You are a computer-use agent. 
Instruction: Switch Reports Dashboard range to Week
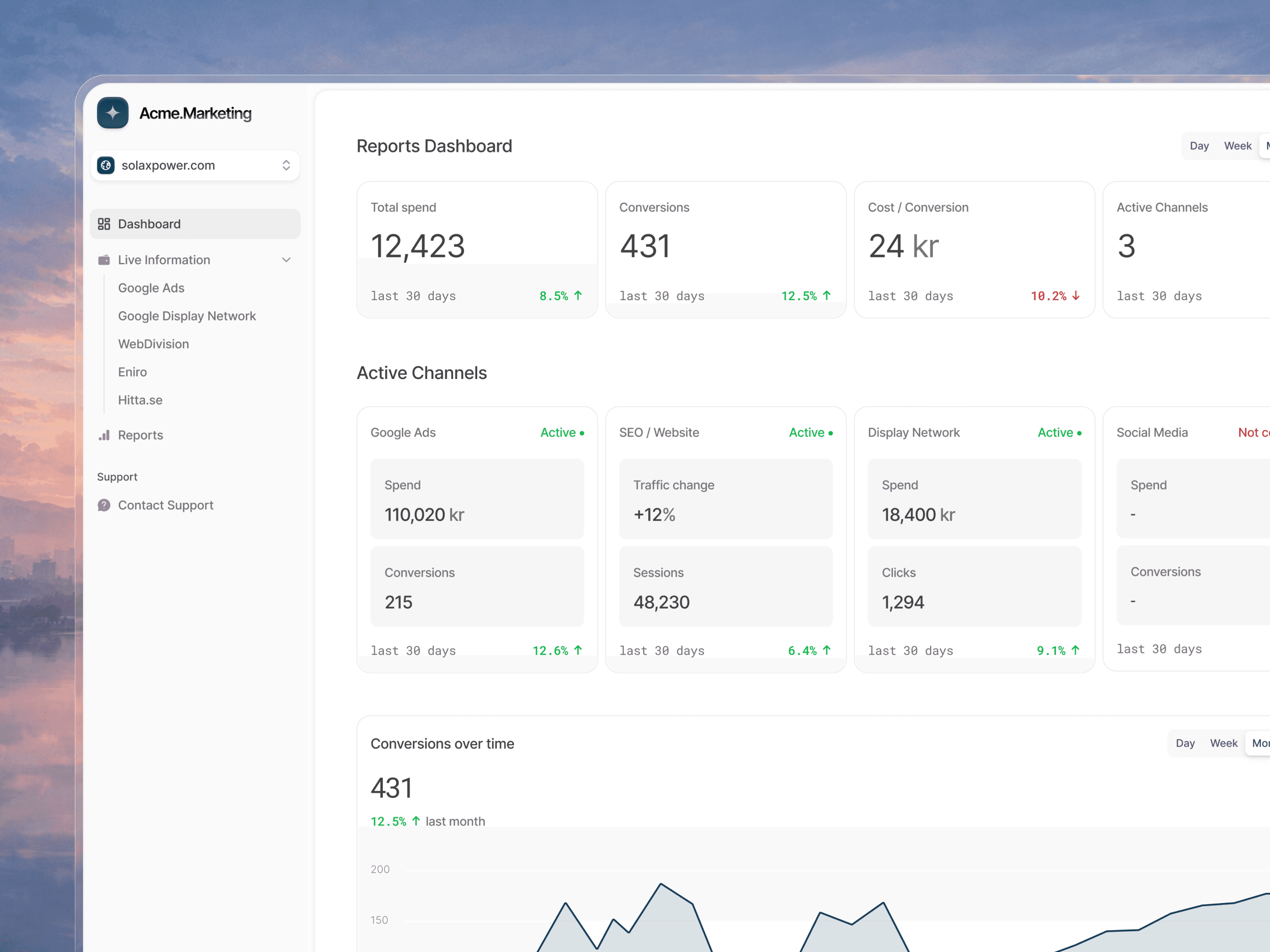1237,146
